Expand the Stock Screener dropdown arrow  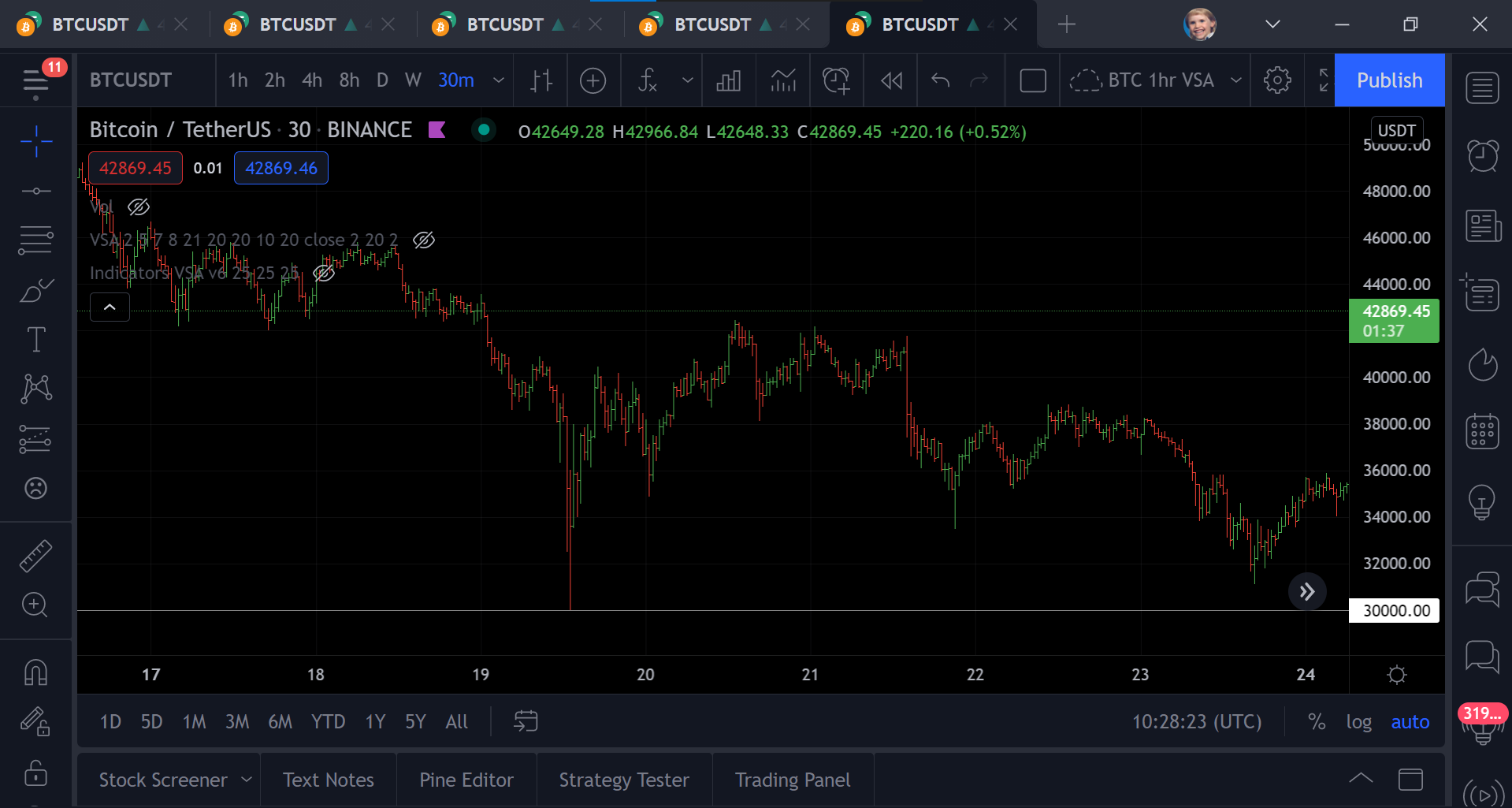[247, 780]
